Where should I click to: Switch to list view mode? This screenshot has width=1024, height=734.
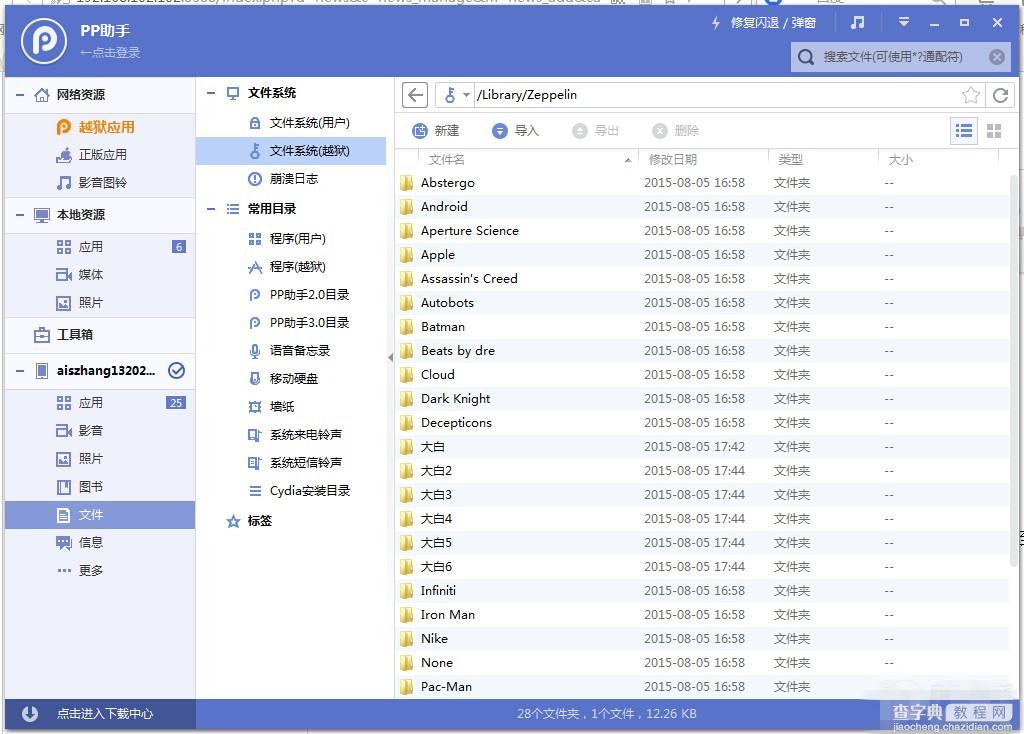[x=964, y=131]
